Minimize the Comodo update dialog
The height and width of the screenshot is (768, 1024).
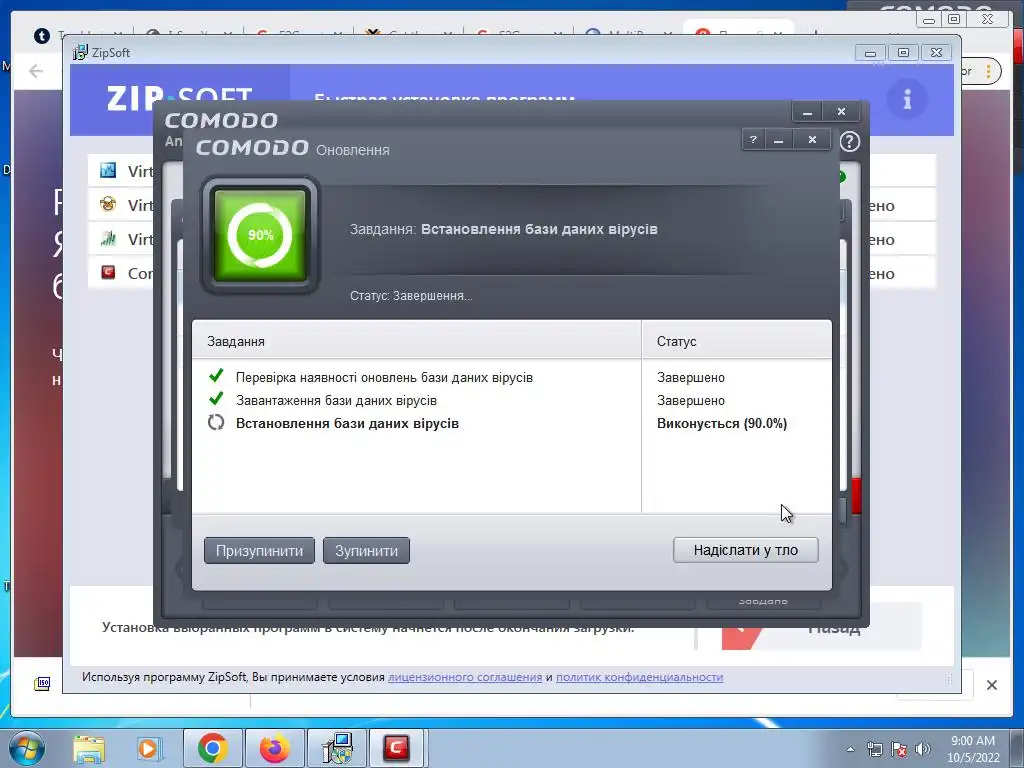coord(778,140)
